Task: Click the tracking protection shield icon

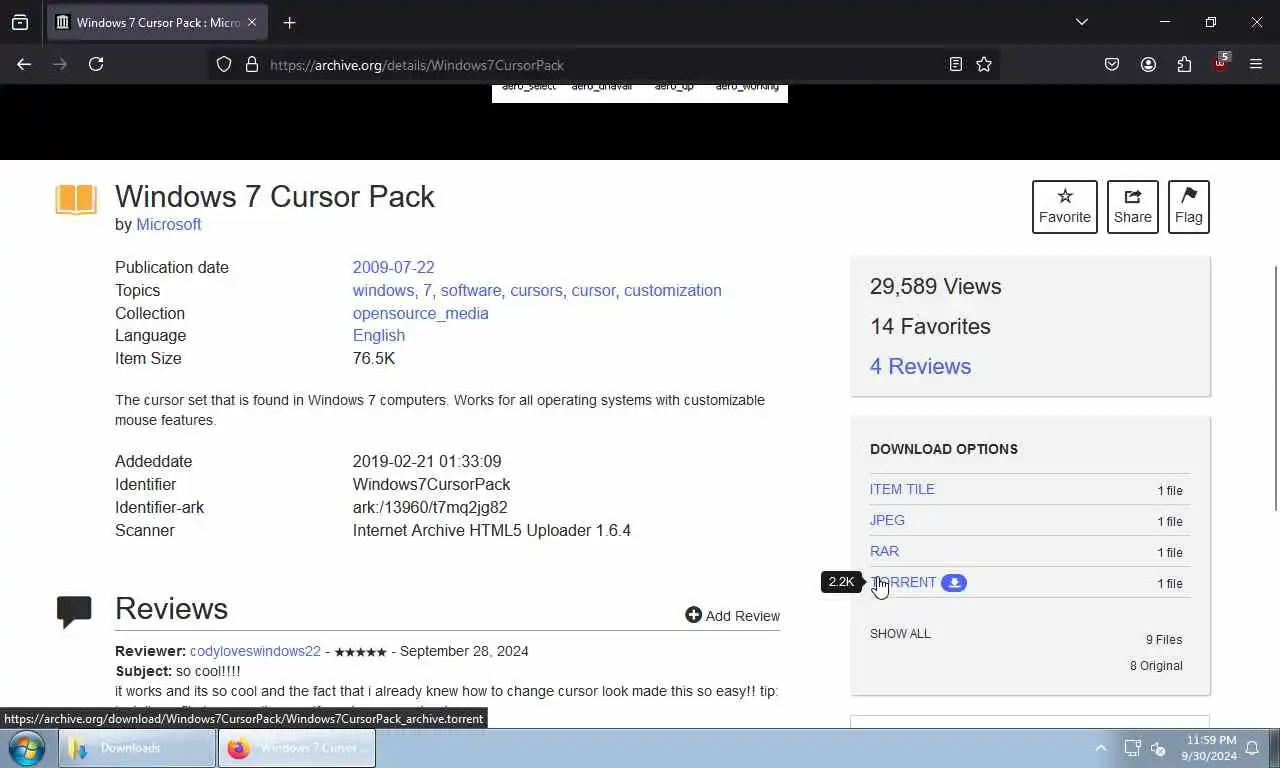Action: (224, 64)
